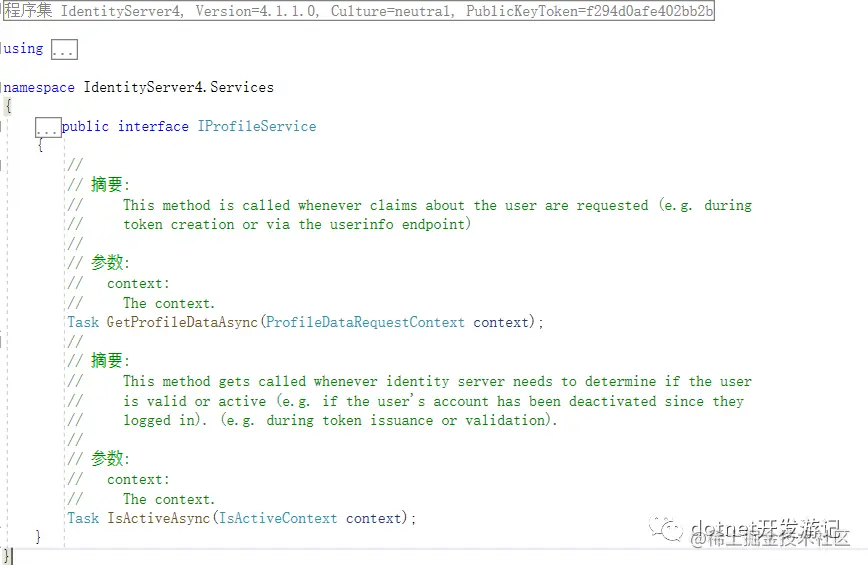This screenshot has height=566, width=868.
Task: Expand the collapsed box before public interface
Action: [48, 127]
